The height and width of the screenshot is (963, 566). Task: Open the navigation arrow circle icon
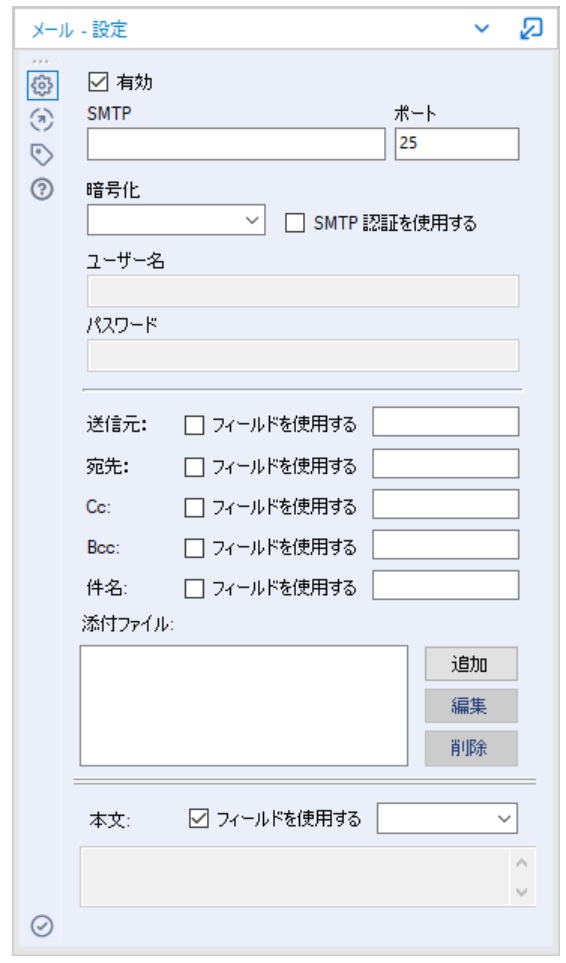[x=42, y=120]
